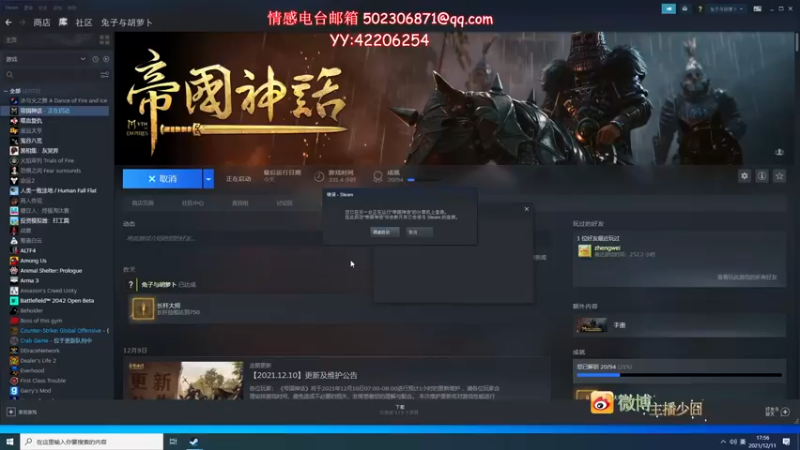Open the Windows Start menu
Screen dimensions: 800x450
point(9,442)
